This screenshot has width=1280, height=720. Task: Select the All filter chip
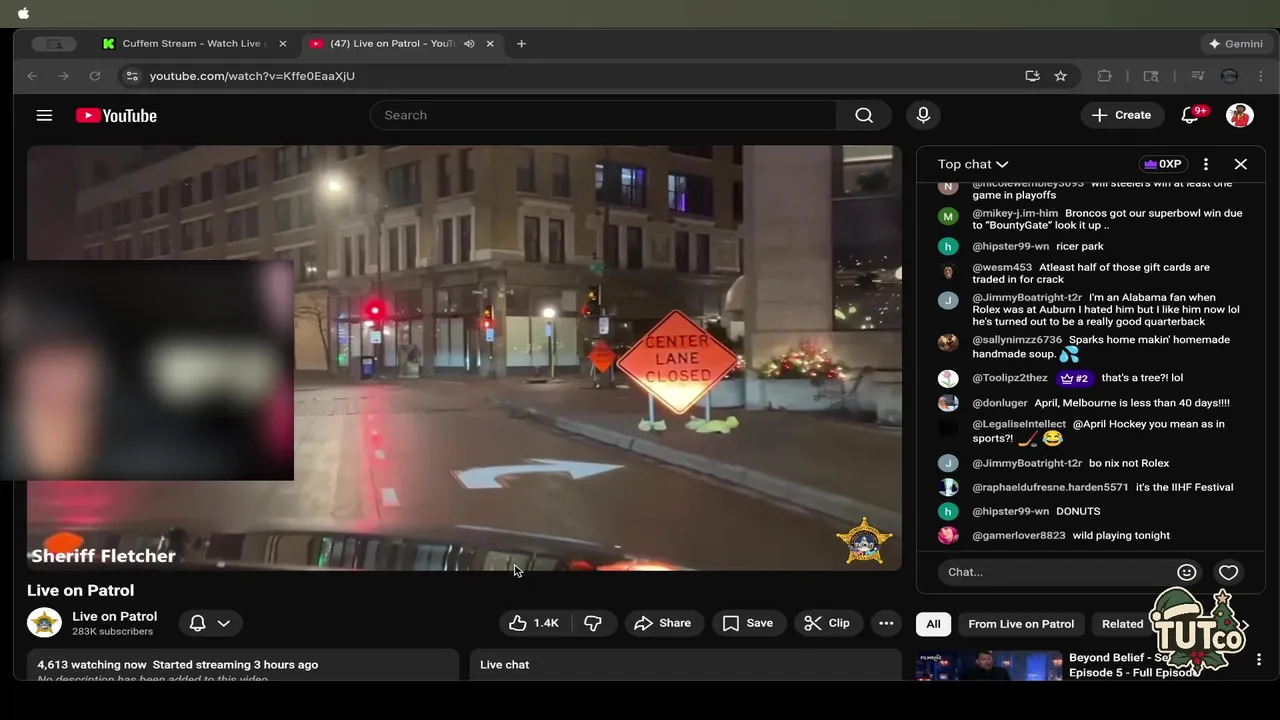pyautogui.click(x=933, y=624)
